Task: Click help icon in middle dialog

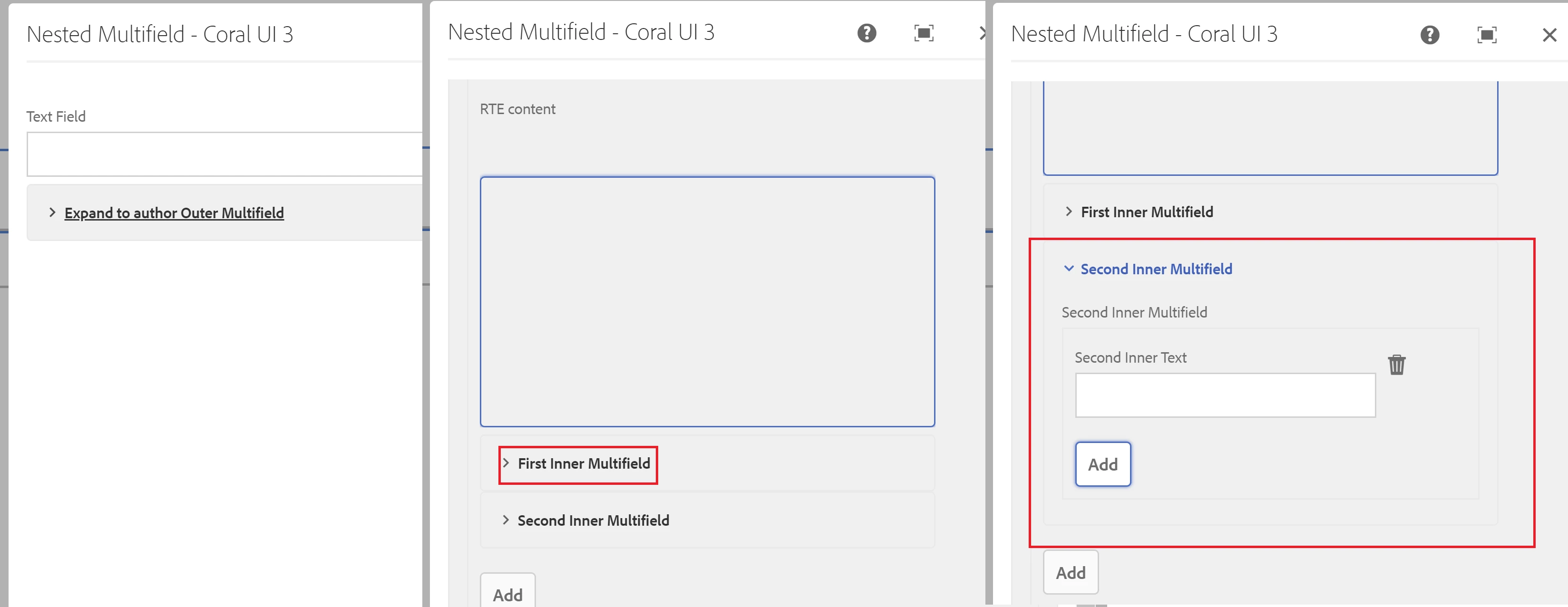Action: click(866, 33)
